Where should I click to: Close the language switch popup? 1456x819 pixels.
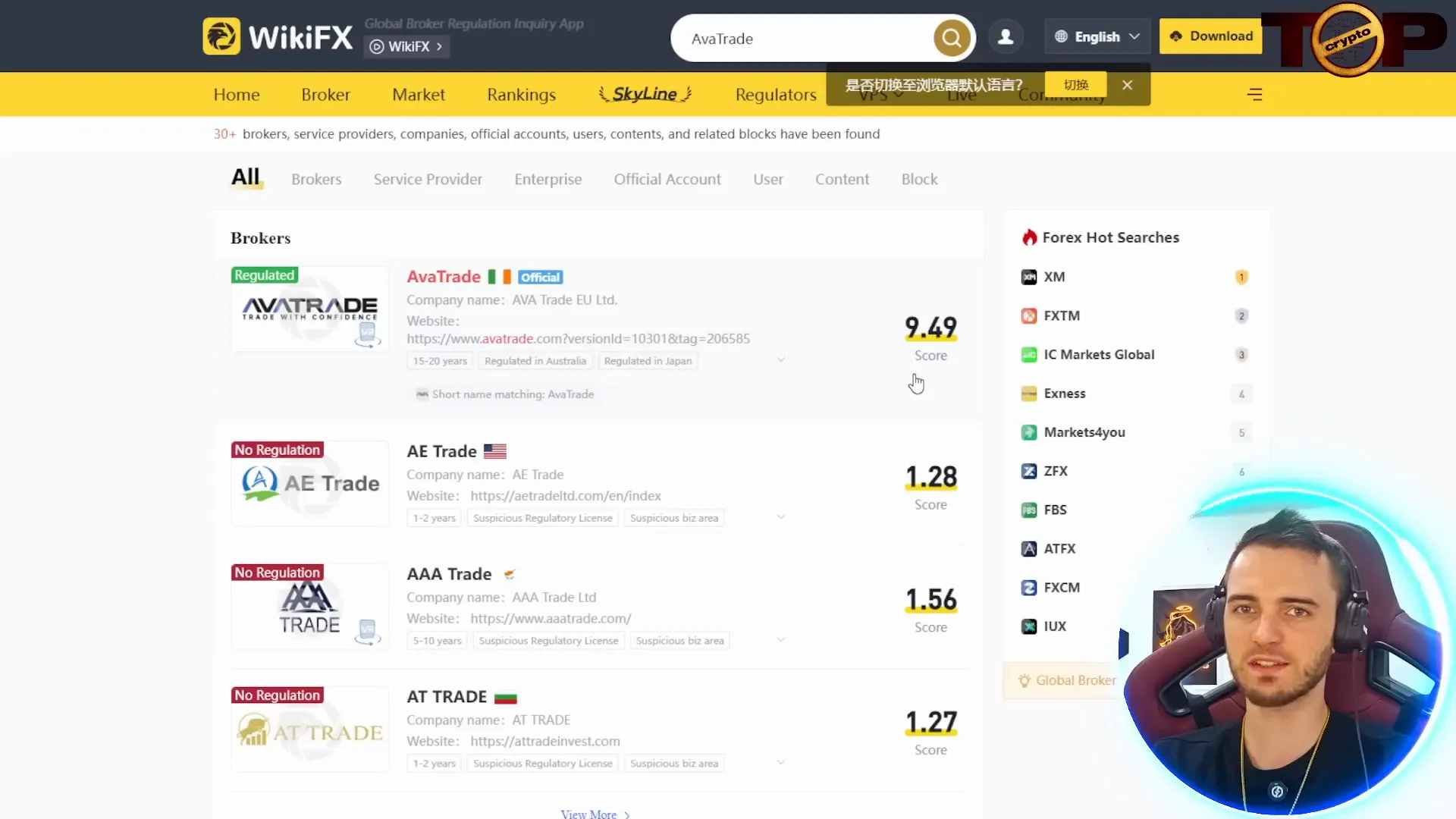(x=1128, y=85)
